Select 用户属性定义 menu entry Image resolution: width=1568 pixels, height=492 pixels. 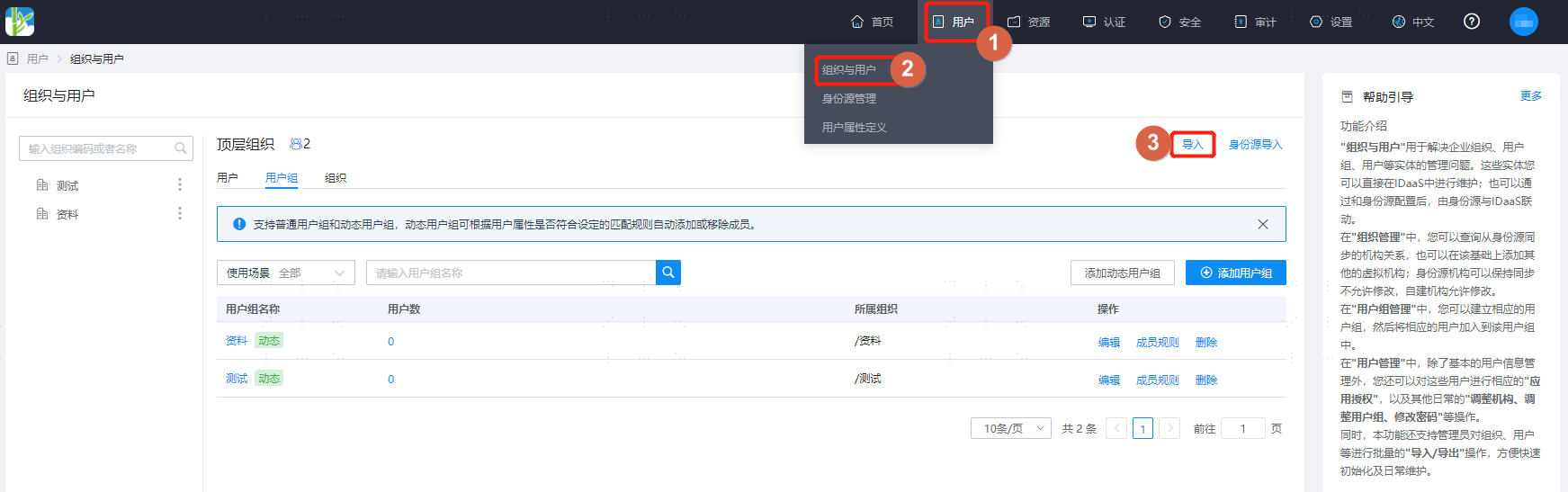(855, 128)
